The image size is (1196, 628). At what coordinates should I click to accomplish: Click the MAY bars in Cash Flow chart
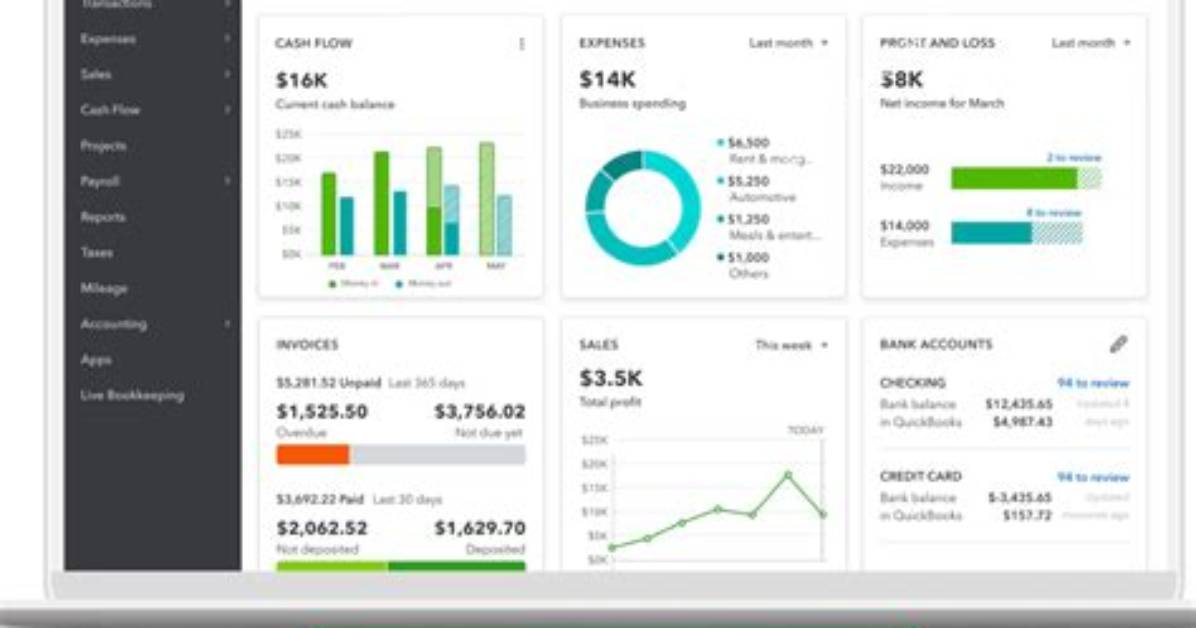point(495,198)
